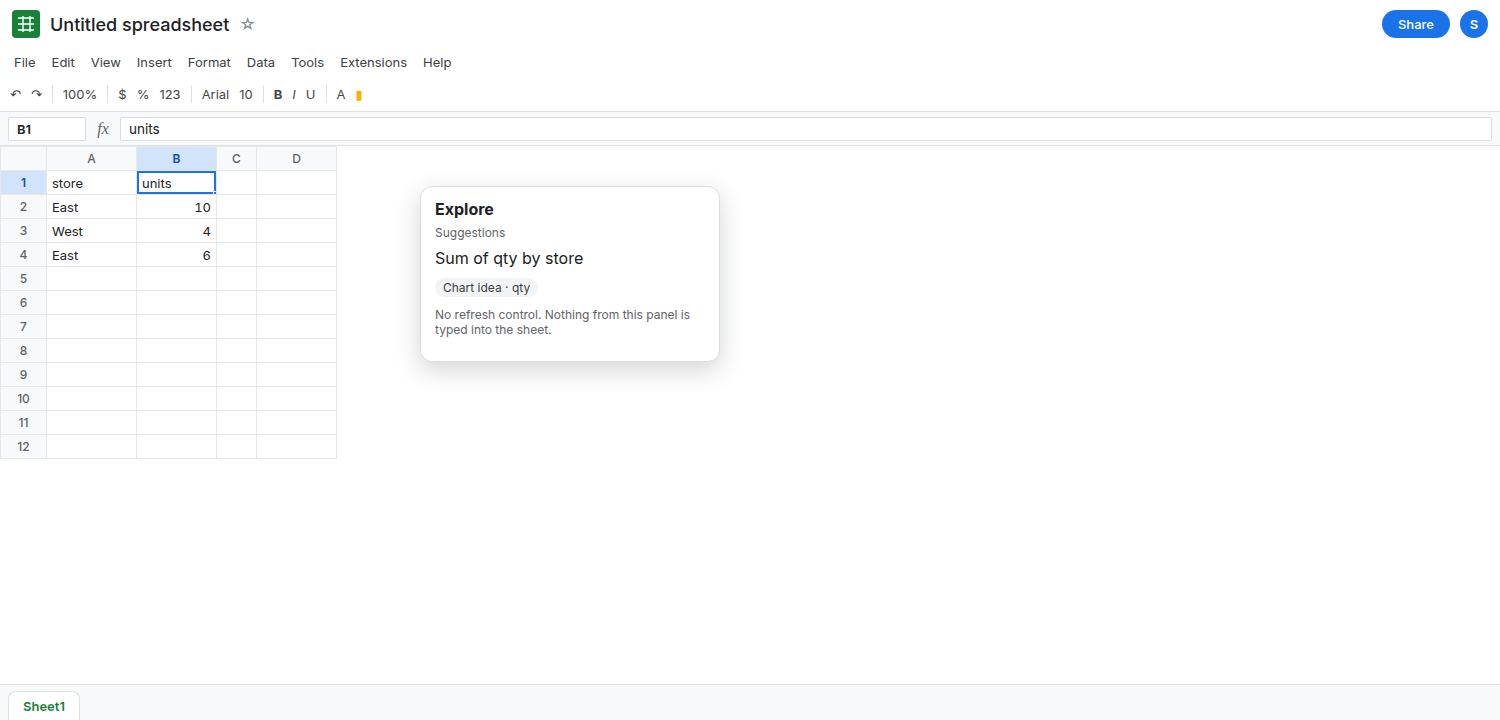Image resolution: width=1500 pixels, height=720 pixels.
Task: Open the View menu
Action: pos(106,62)
